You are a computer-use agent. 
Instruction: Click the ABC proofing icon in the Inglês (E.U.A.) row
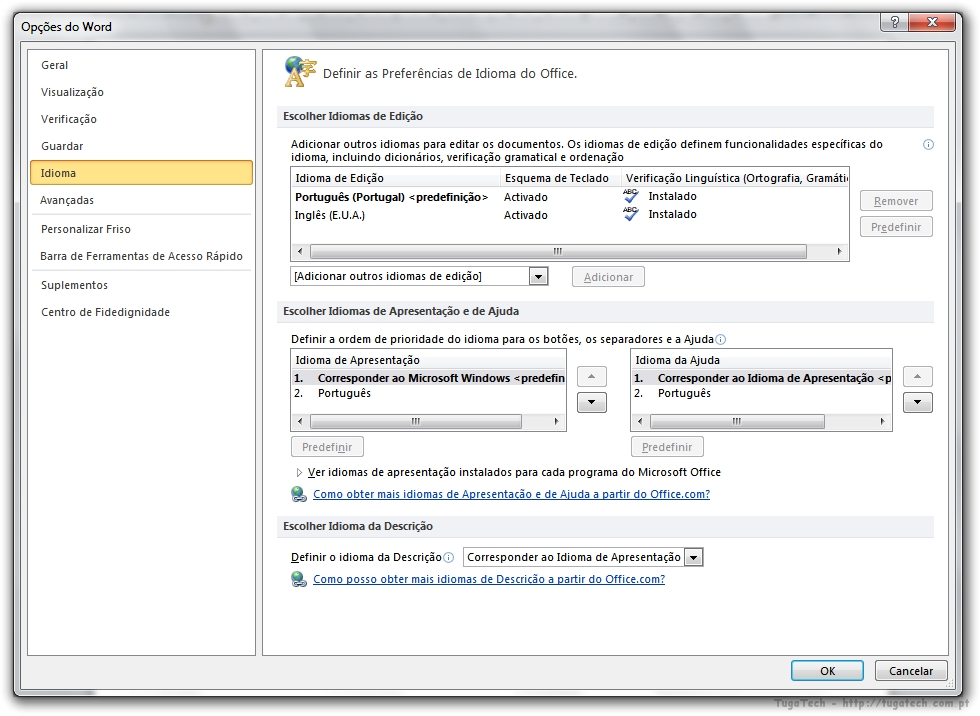pos(631,214)
